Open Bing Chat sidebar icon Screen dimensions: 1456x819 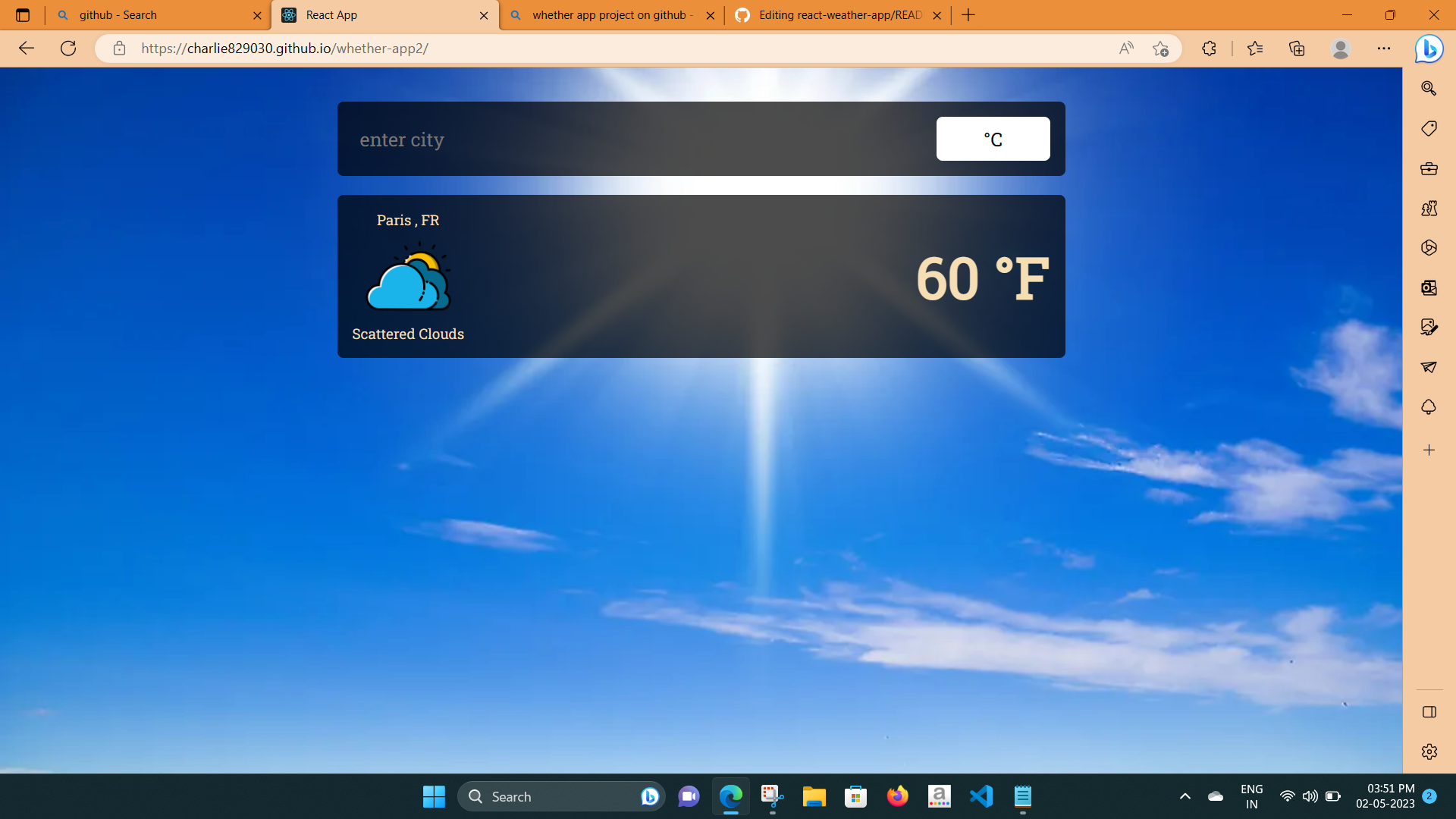pyautogui.click(x=1429, y=49)
